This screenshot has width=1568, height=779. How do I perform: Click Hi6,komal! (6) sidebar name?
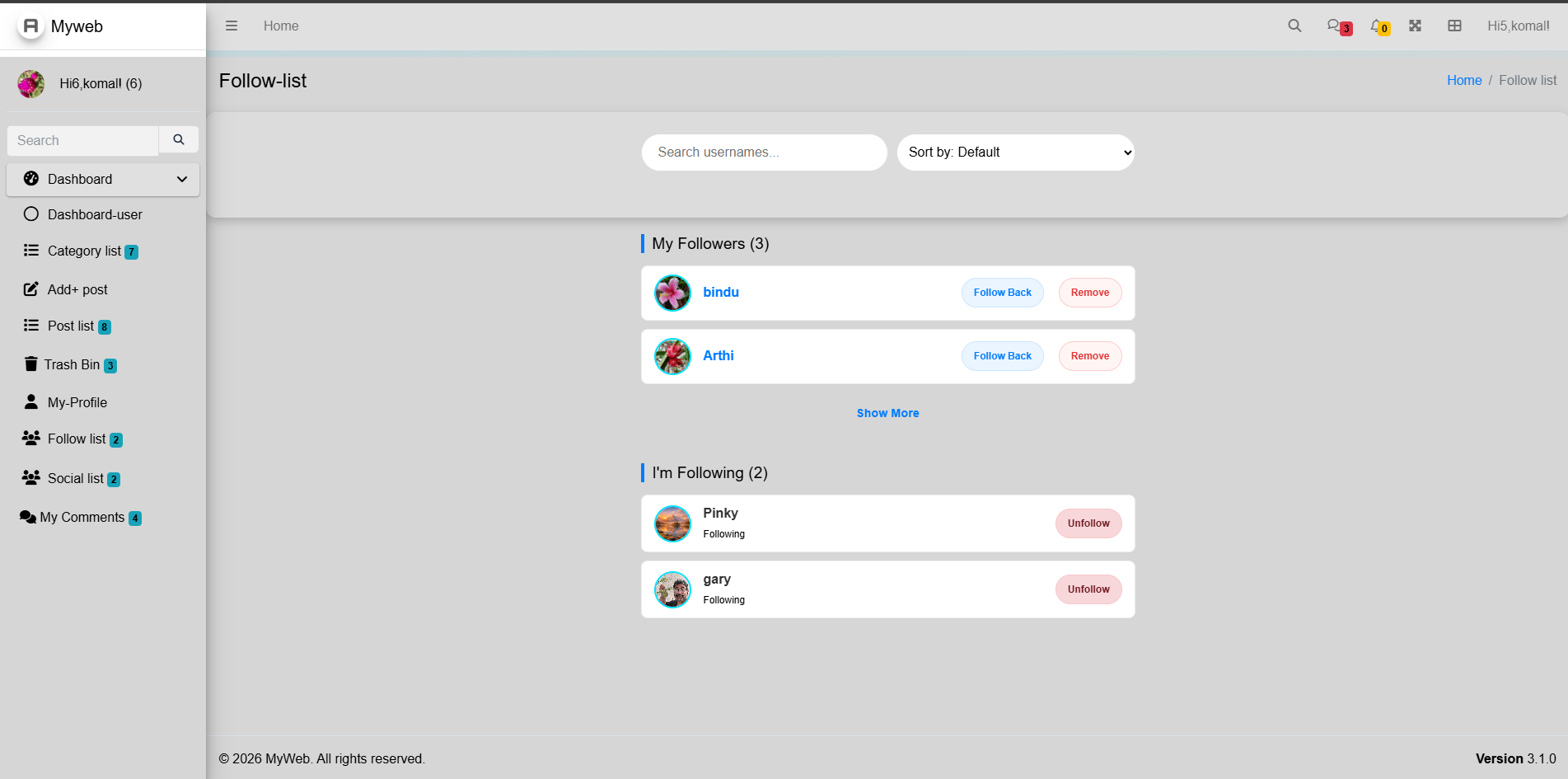[x=101, y=83]
